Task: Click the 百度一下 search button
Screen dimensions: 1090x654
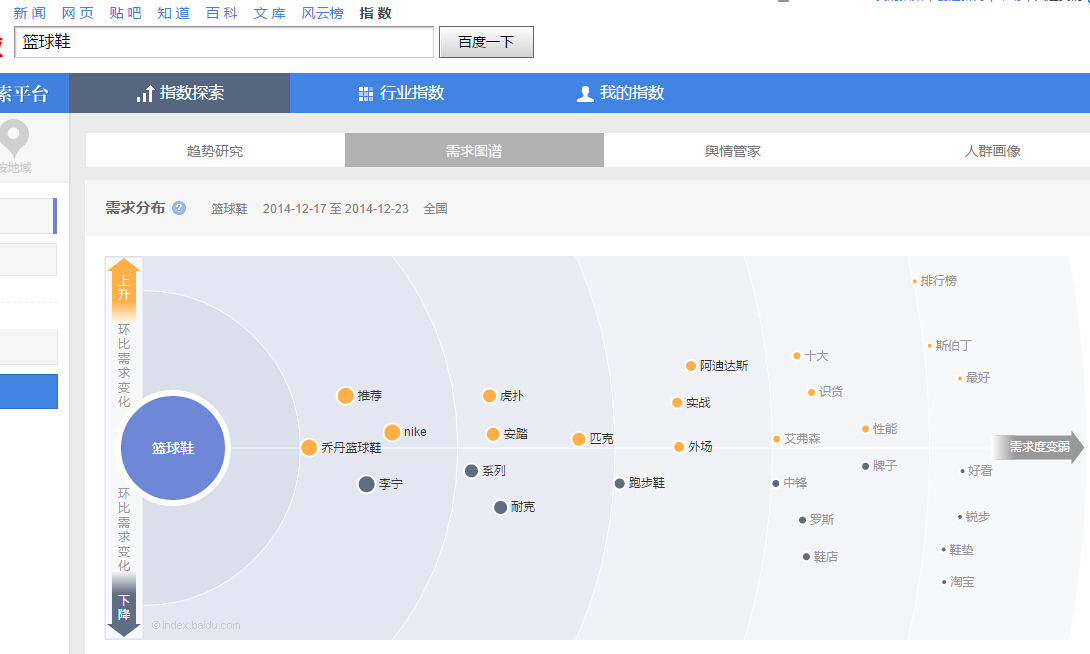Action: pyautogui.click(x=486, y=42)
